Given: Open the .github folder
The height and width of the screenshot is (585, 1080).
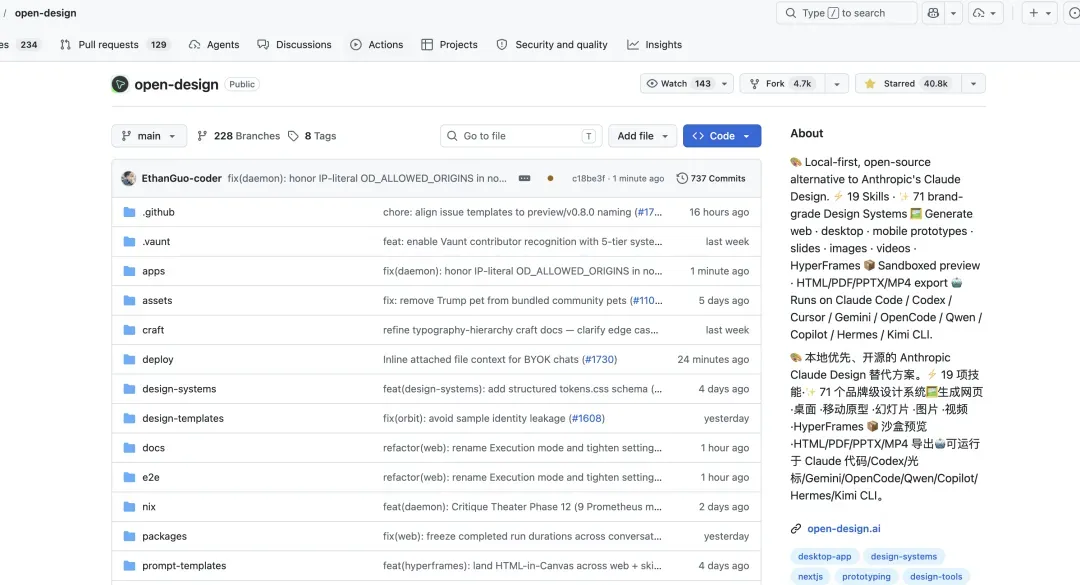Looking at the screenshot, I should click(x=158, y=212).
